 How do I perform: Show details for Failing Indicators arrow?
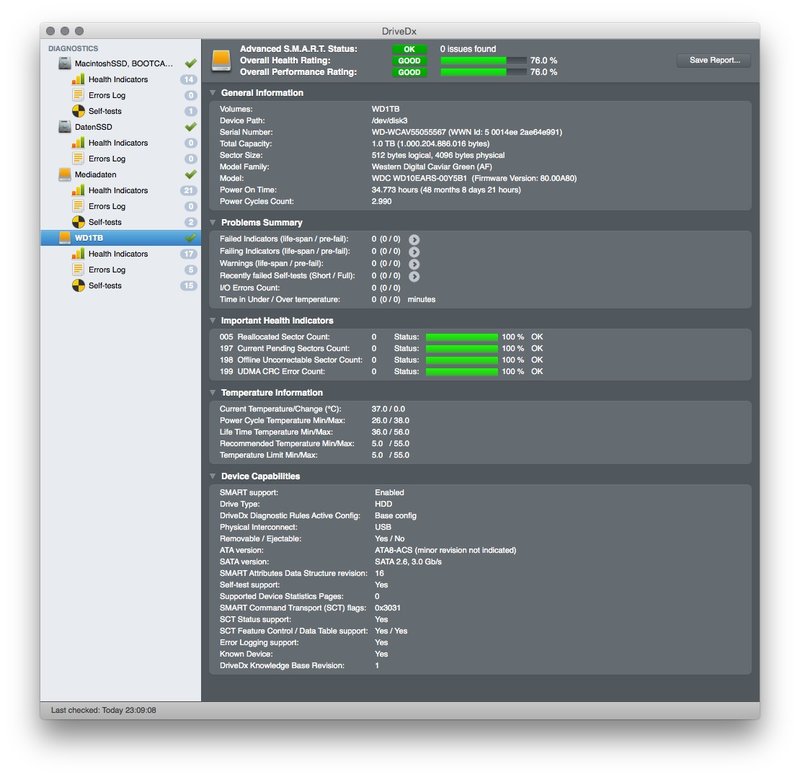point(414,252)
